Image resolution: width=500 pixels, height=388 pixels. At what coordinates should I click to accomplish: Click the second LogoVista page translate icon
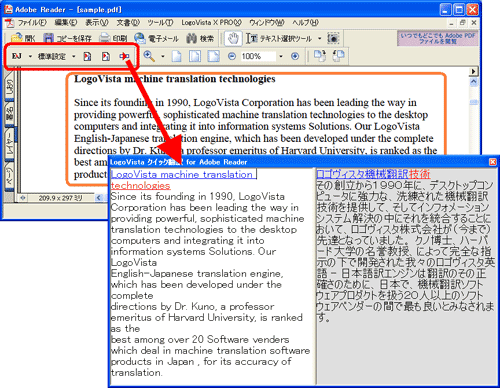point(106,56)
